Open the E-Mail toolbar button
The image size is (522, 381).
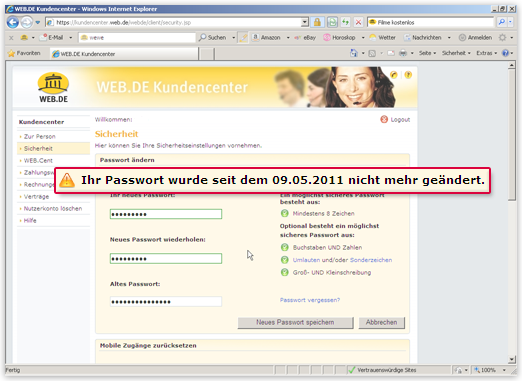click(52, 38)
